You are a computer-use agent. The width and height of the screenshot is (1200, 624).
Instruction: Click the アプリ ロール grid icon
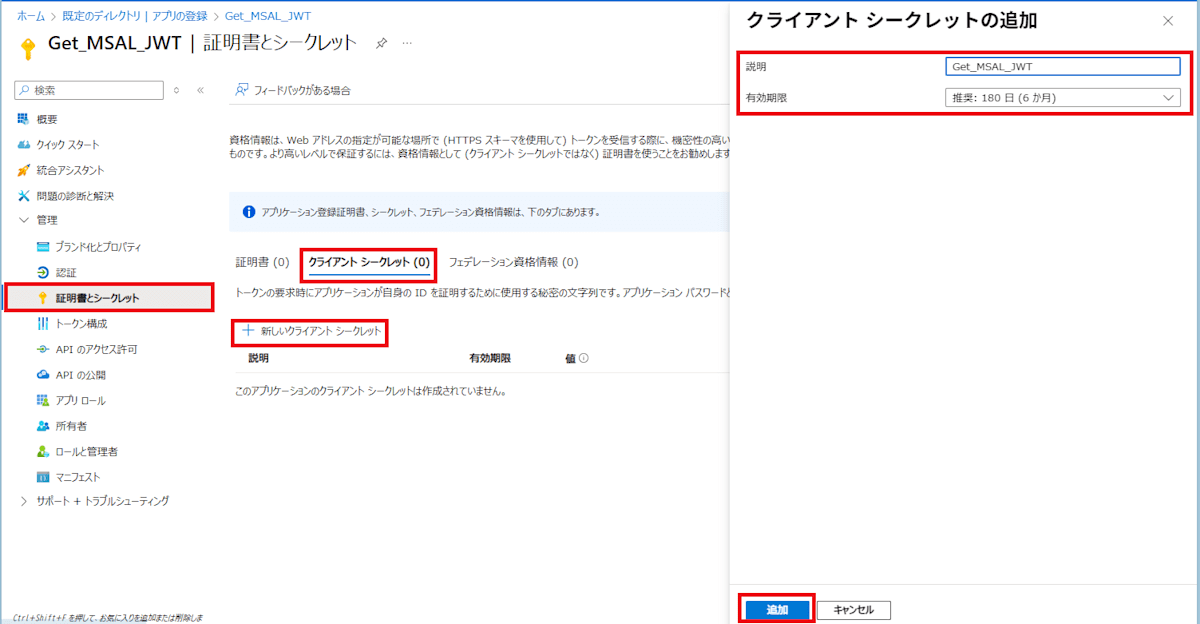[43, 401]
